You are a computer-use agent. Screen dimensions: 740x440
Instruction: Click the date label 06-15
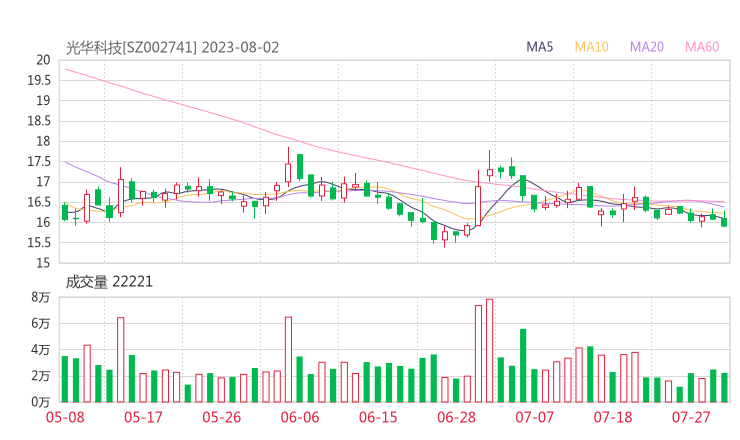coord(378,417)
